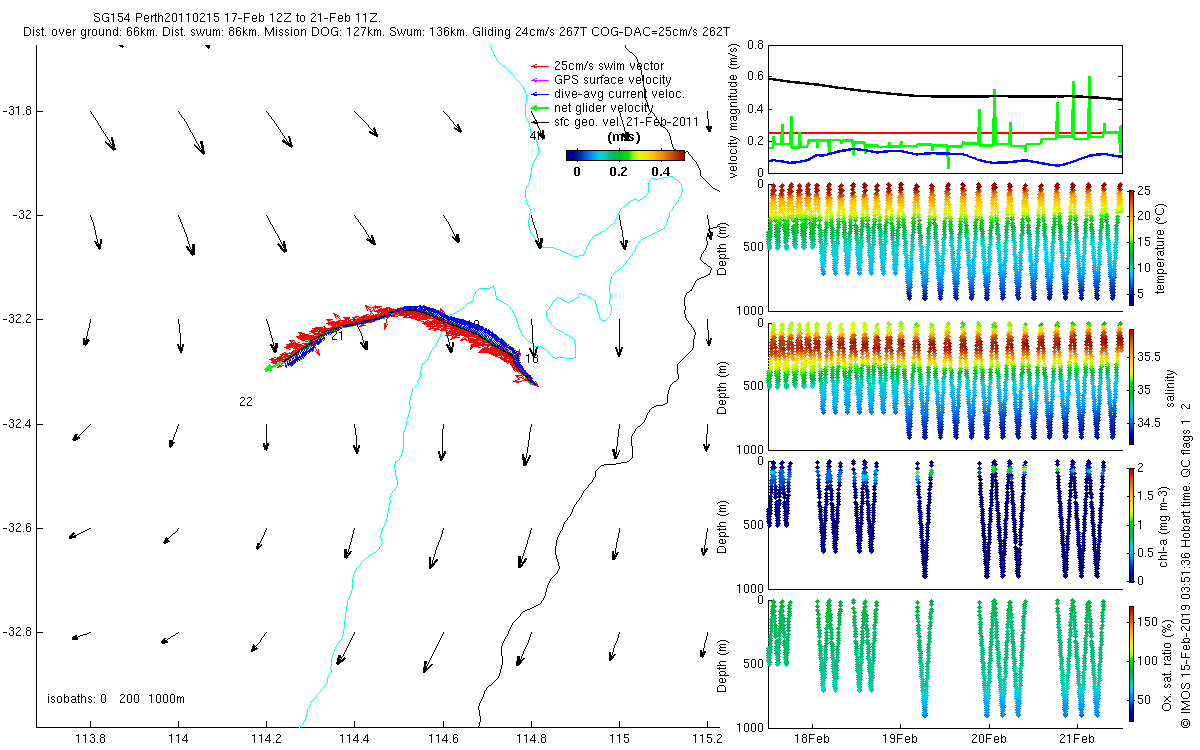Click the '114.4' longitude tick label
This screenshot has width=1200, height=750.
354,739
